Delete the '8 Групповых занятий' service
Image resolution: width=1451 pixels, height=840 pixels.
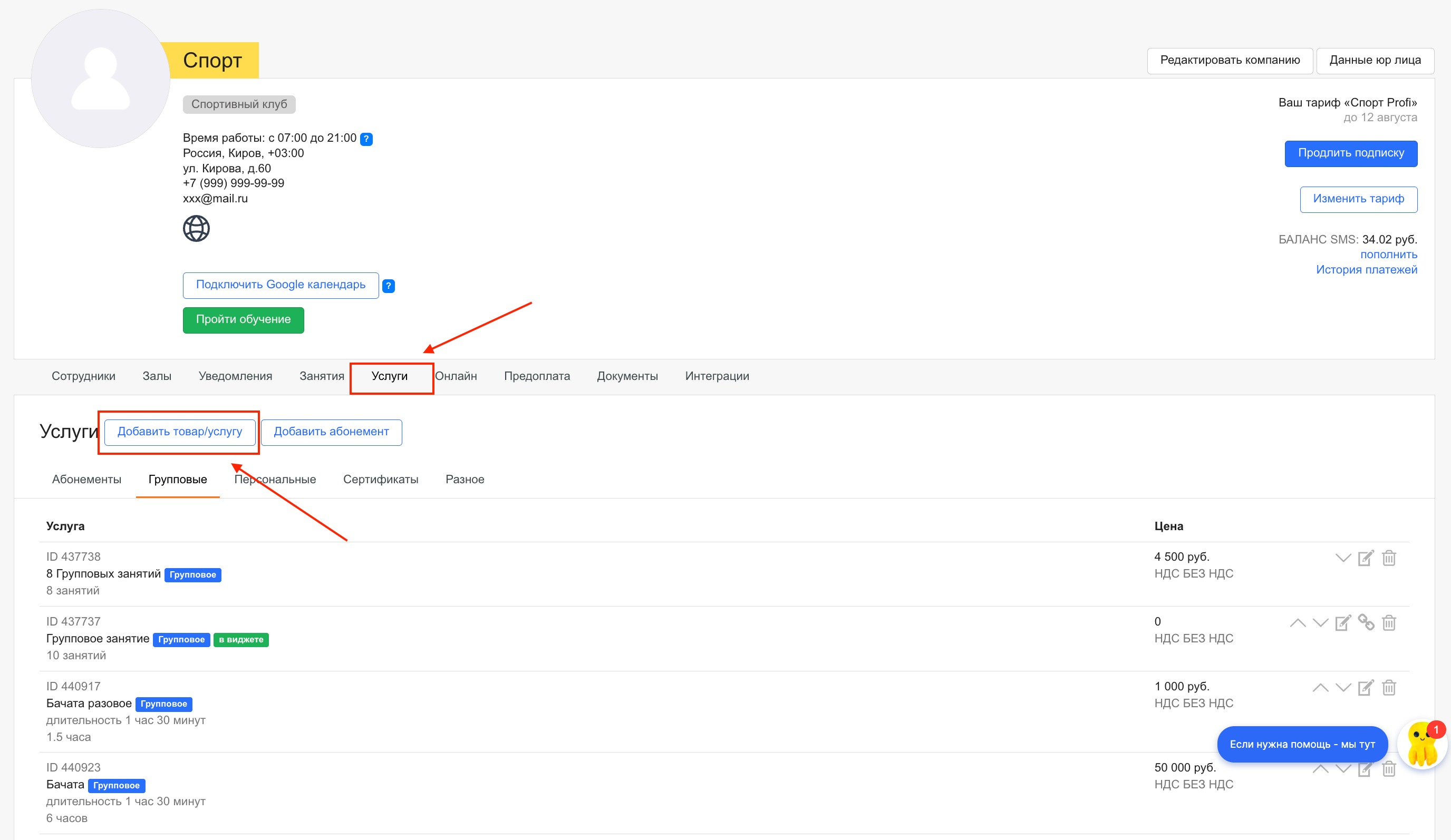[x=1389, y=558]
